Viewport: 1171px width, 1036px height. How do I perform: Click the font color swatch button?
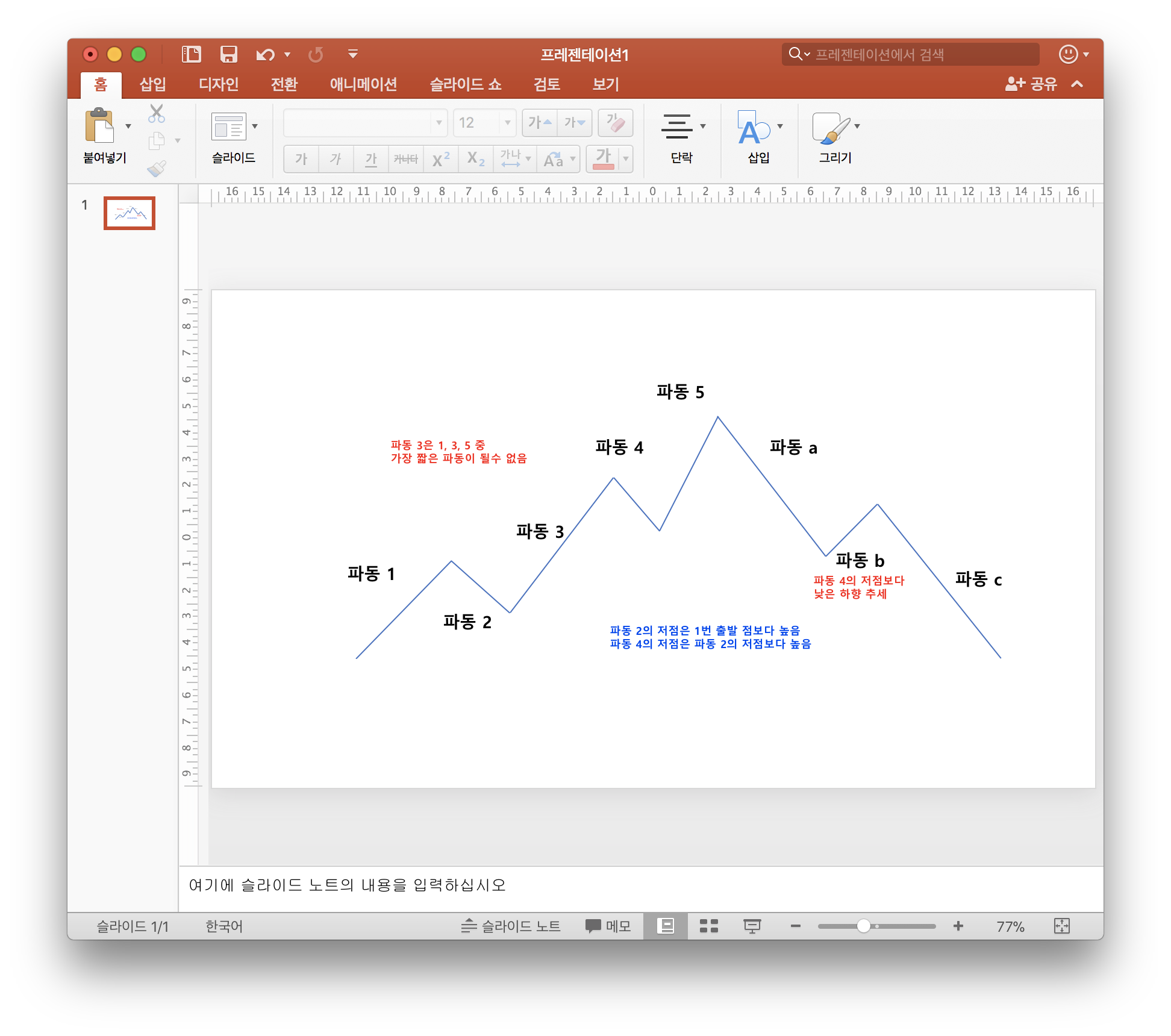pyautogui.click(x=603, y=159)
